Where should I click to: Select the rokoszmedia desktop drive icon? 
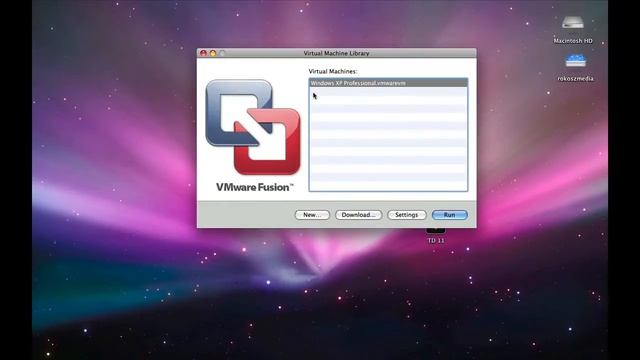(x=576, y=61)
